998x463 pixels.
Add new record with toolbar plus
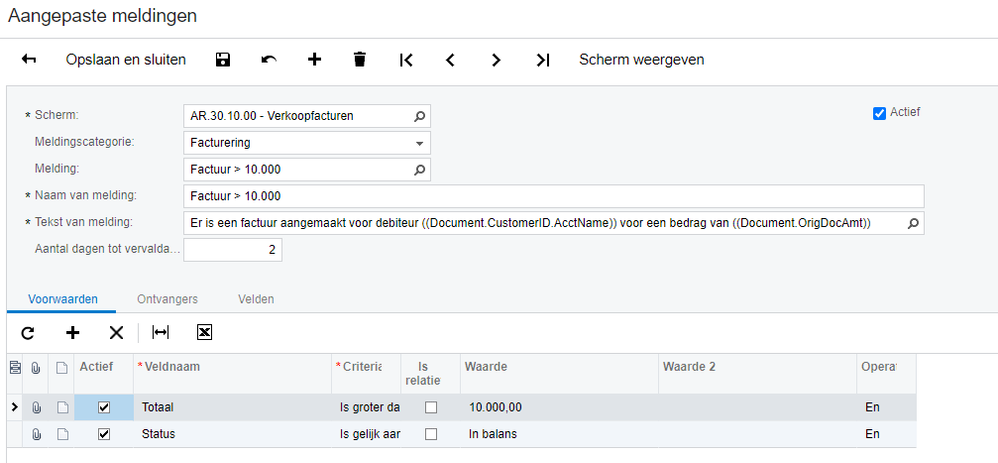pyautogui.click(x=314, y=60)
